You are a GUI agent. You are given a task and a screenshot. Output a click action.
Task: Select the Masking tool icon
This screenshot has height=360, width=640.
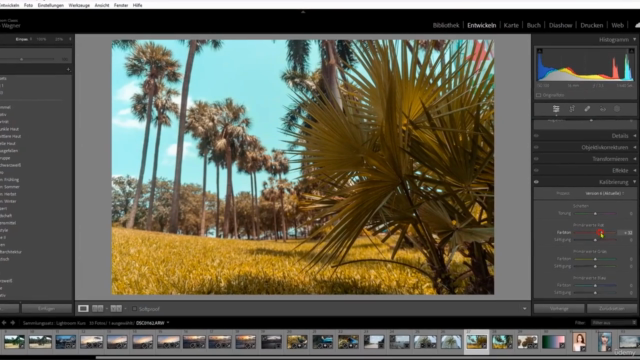(617, 109)
